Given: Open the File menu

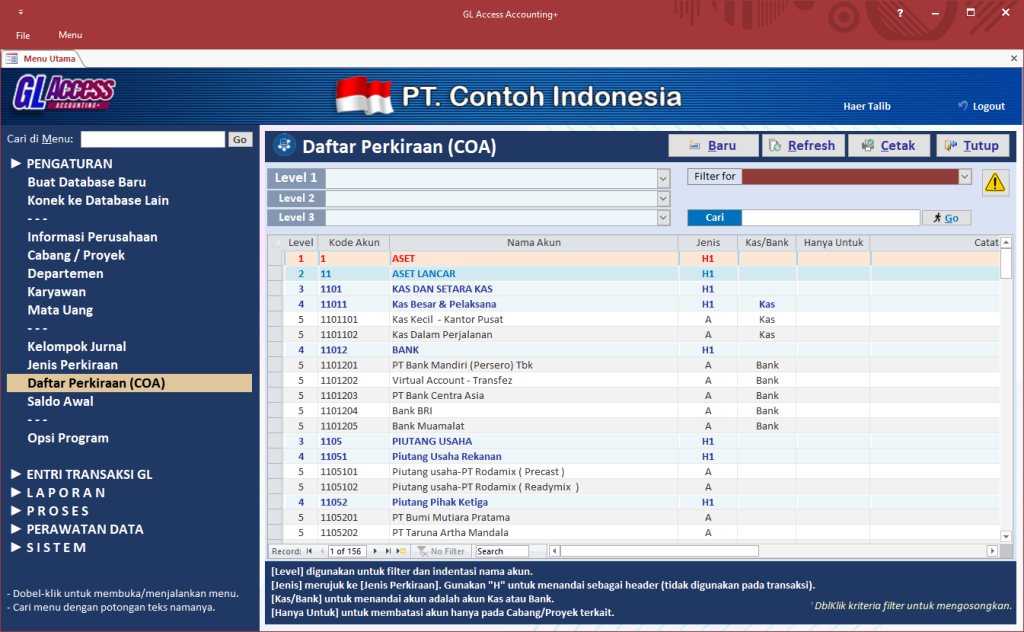Looking at the screenshot, I should click(x=23, y=35).
